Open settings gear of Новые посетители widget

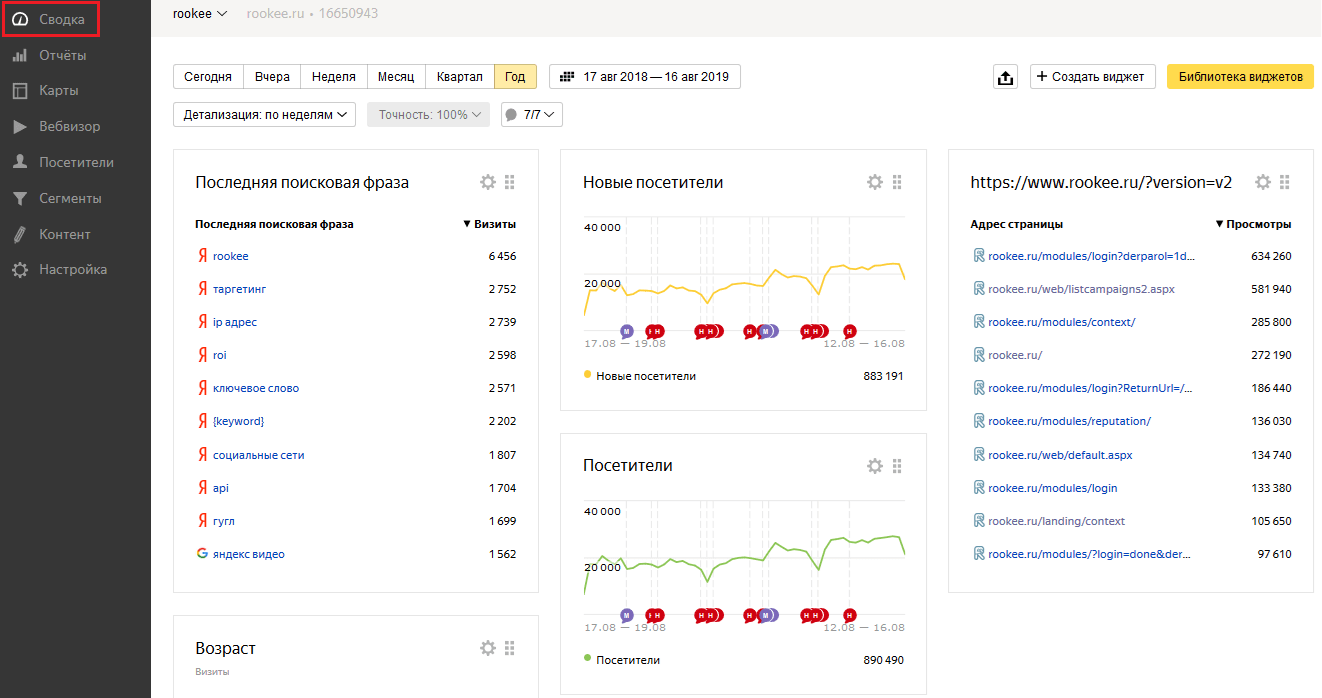(x=874, y=182)
